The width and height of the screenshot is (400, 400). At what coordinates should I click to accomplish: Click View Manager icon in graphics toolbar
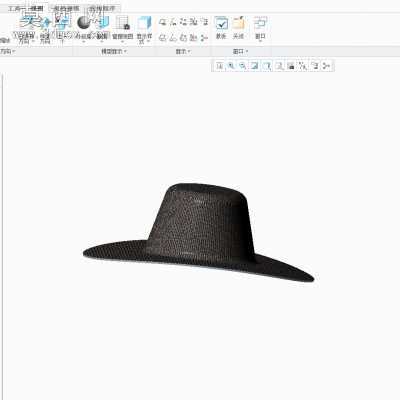click(x=291, y=66)
